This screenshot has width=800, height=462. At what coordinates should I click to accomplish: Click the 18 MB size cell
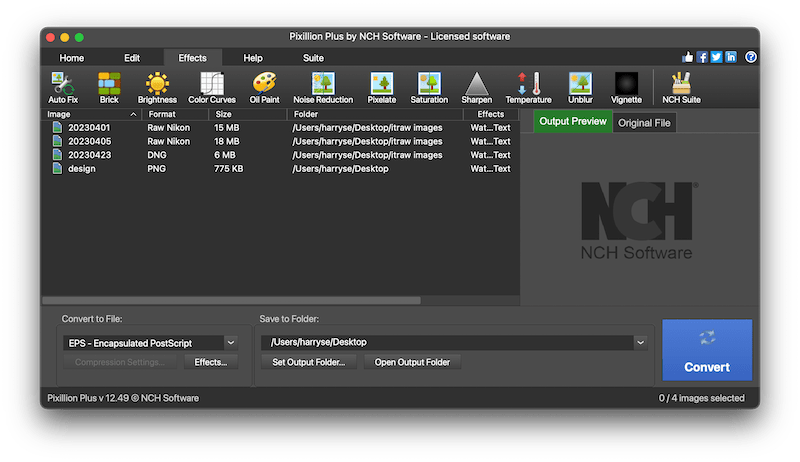click(x=227, y=141)
